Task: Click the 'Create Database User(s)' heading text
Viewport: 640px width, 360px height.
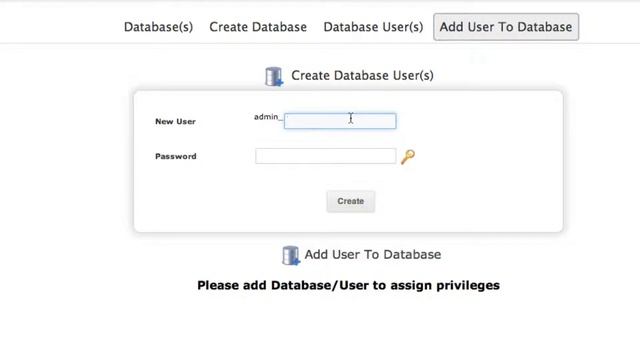Action: point(362,76)
